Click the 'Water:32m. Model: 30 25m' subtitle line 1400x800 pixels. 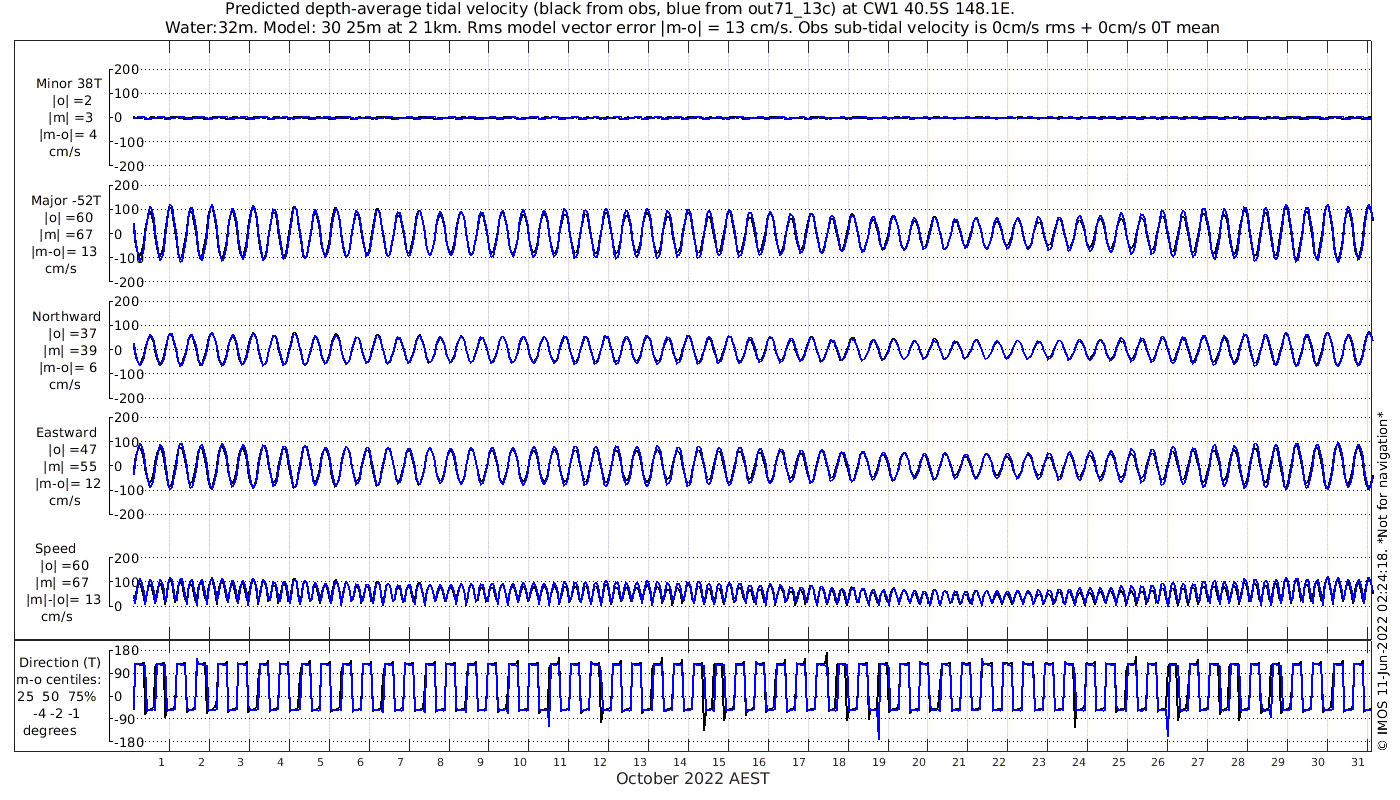[x=692, y=27]
